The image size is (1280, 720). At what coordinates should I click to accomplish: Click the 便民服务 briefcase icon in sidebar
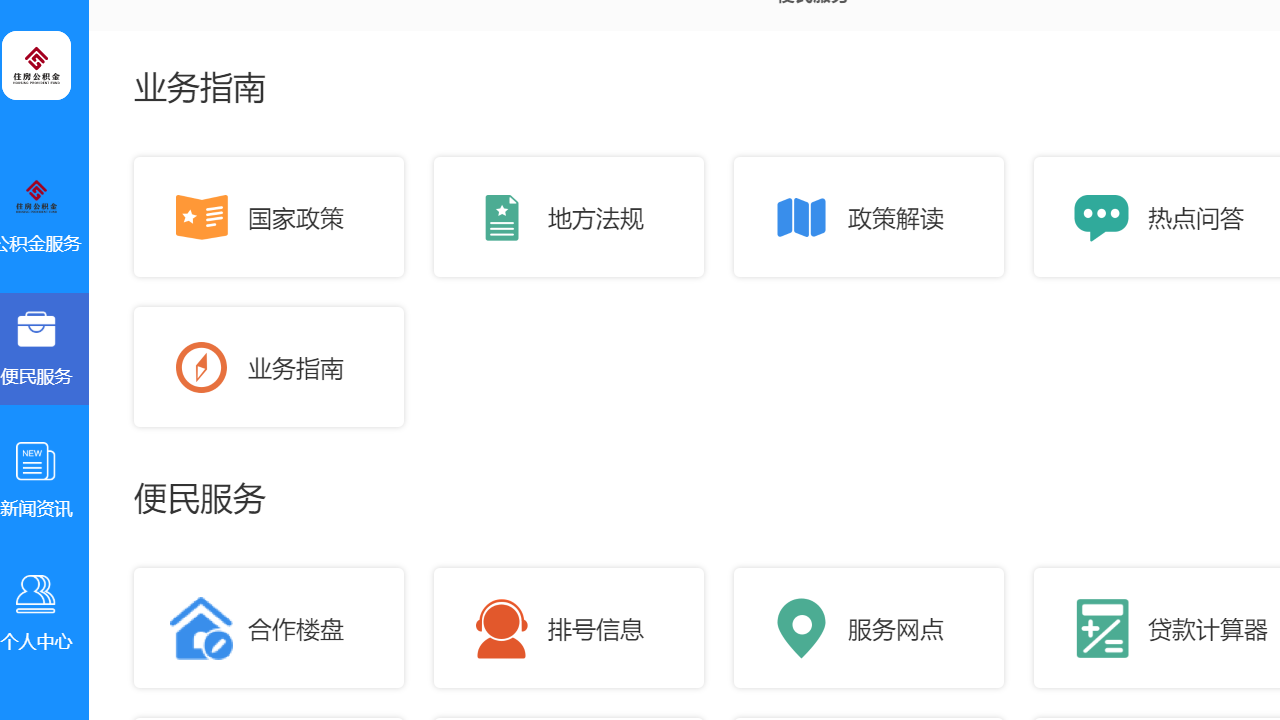[36, 328]
